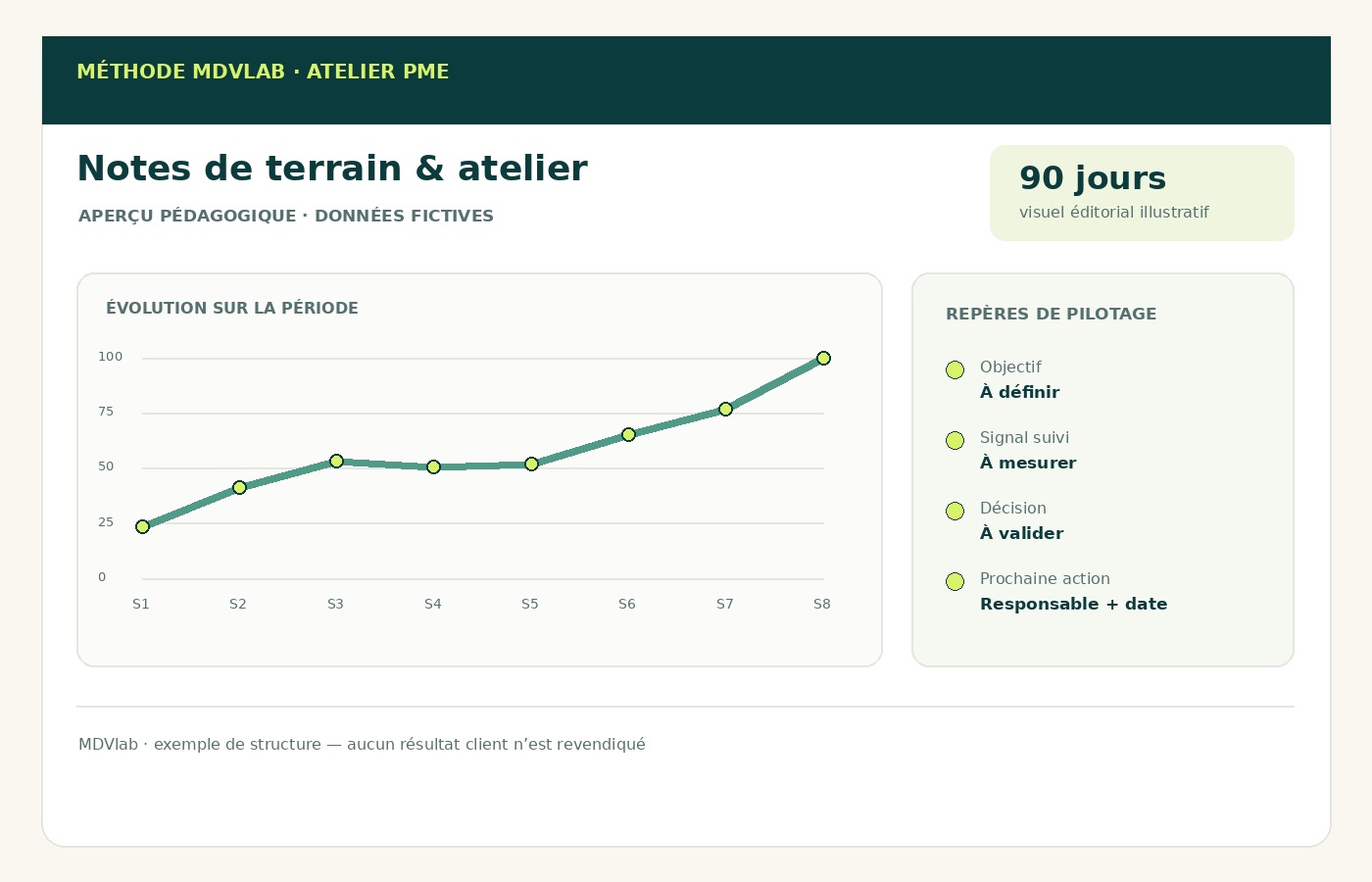Click the "Prochaine action" label
The height and width of the screenshot is (882, 1372).
[1045, 578]
